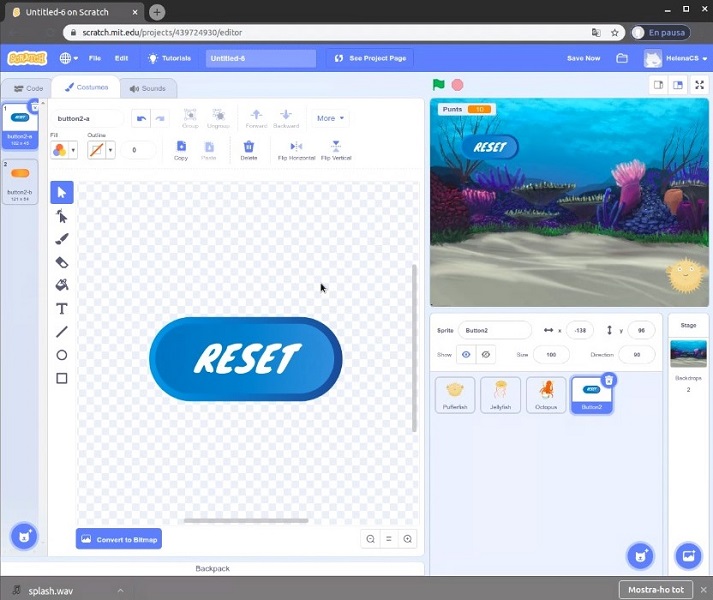The height and width of the screenshot is (600, 713).
Task: Select the Pufferfish sprite
Action: (455, 395)
